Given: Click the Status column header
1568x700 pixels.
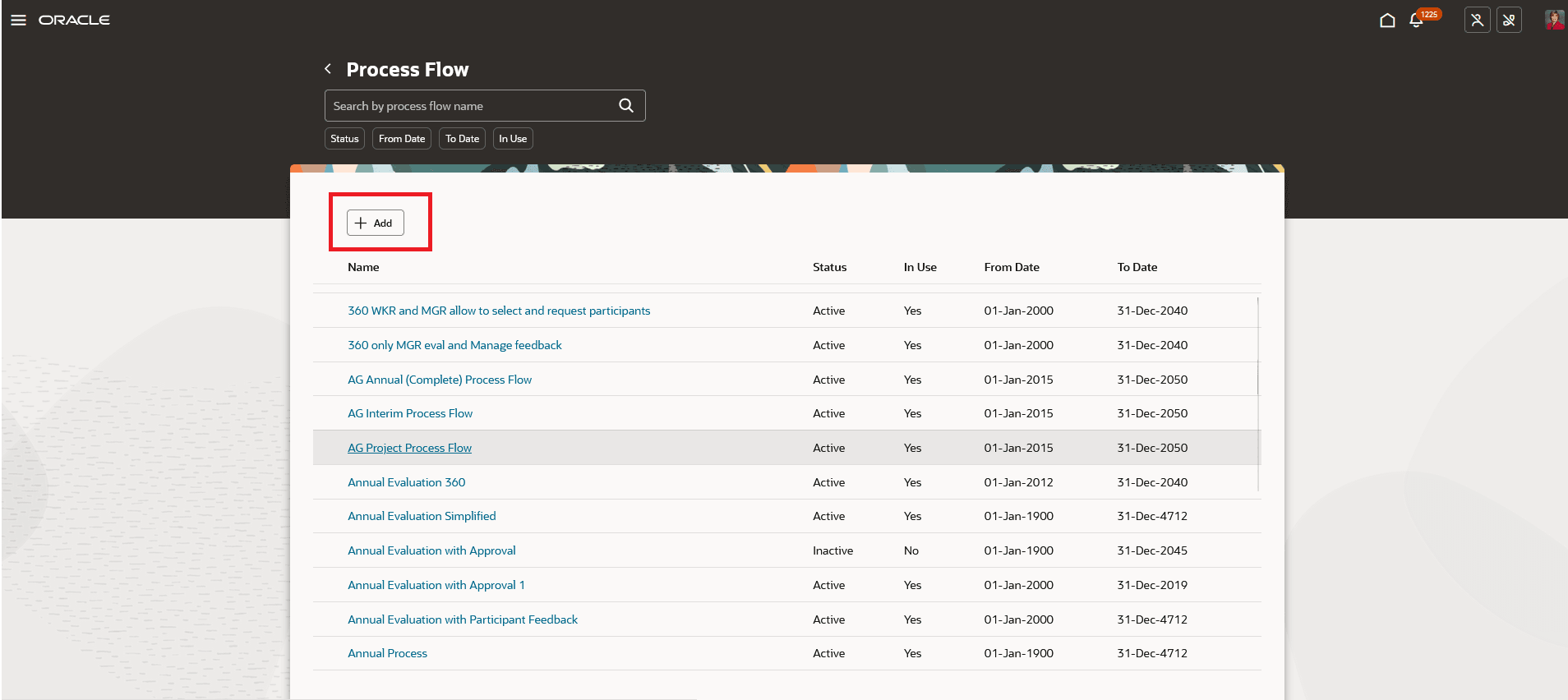Looking at the screenshot, I should coord(829,267).
